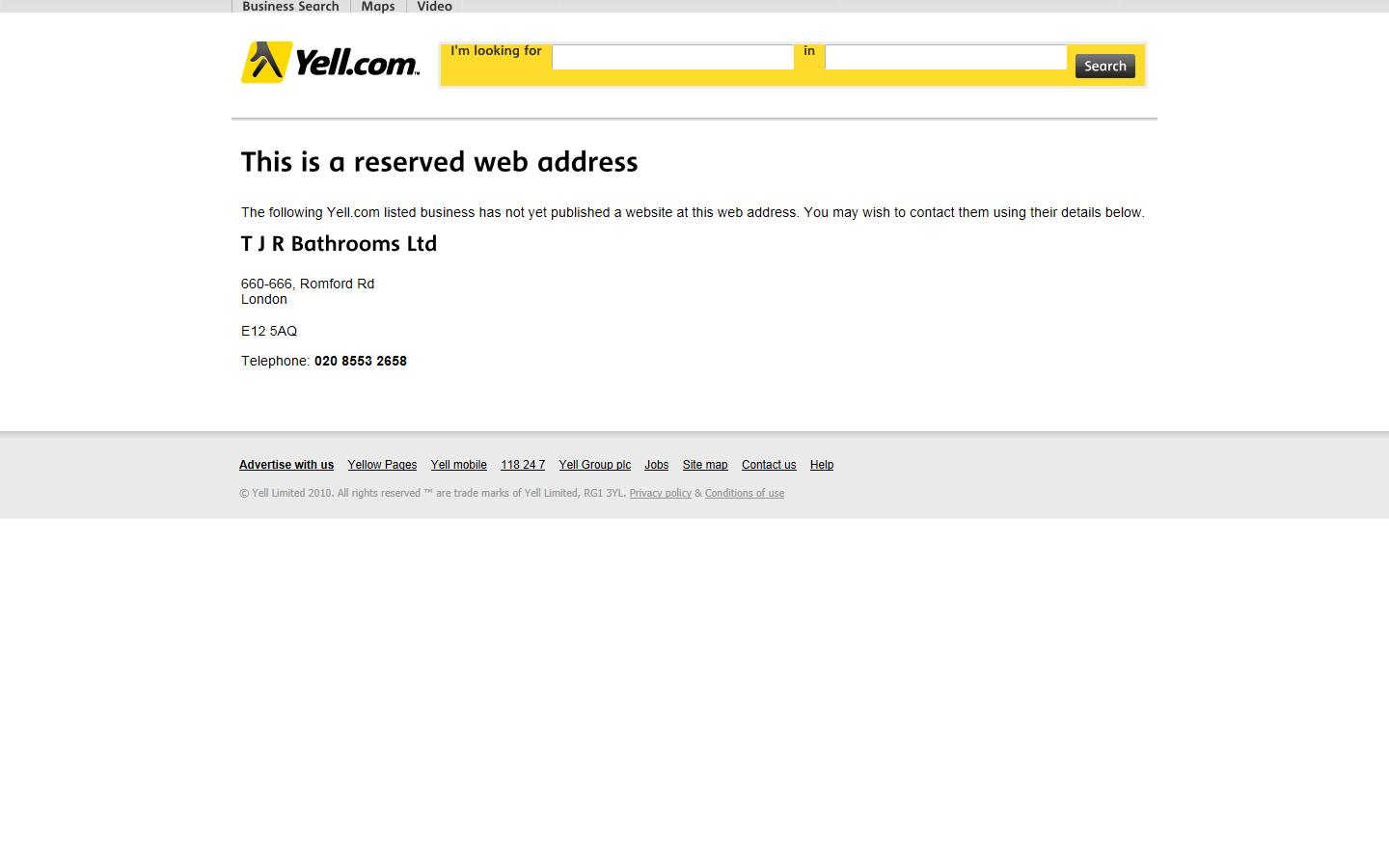
Task: Focus the "in" location field
Action: tap(945, 57)
